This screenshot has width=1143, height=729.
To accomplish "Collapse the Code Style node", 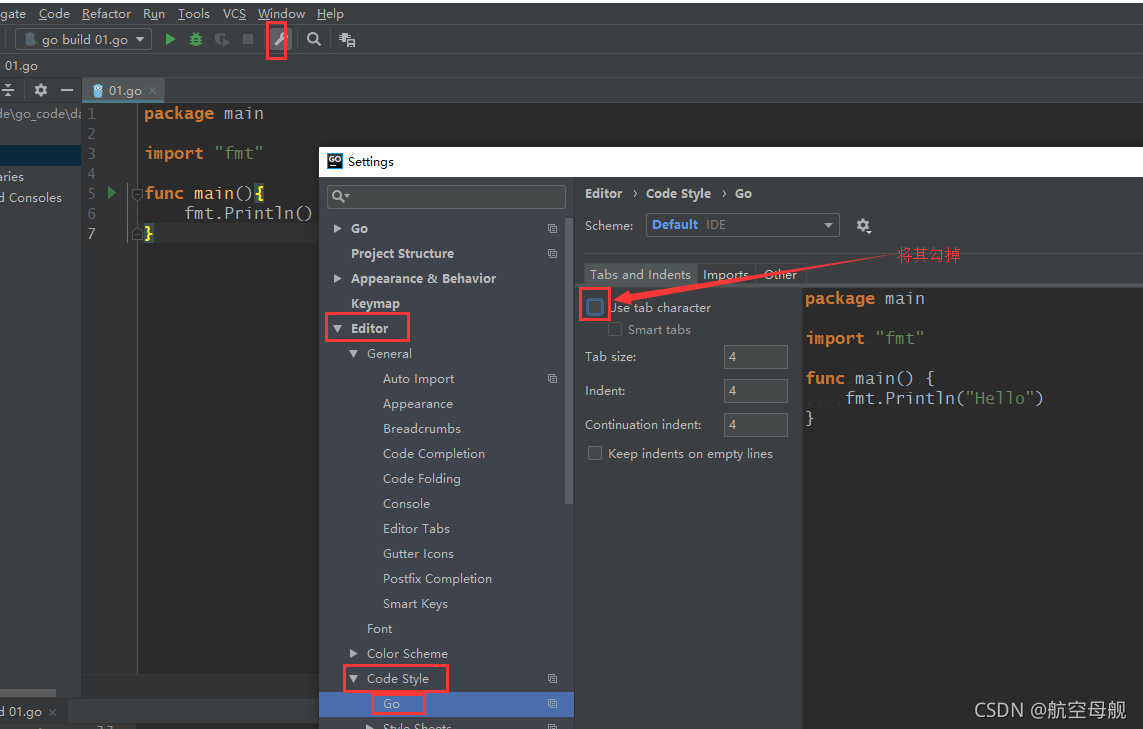I will [354, 678].
